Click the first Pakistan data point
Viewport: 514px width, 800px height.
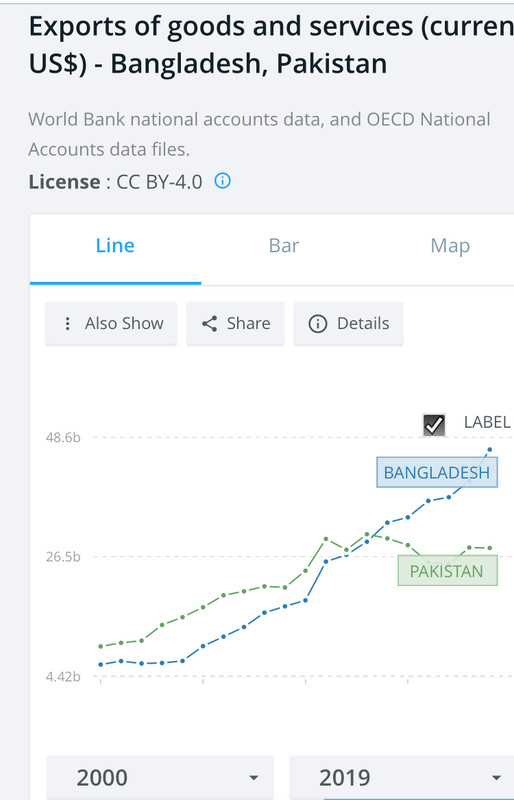[101, 646]
